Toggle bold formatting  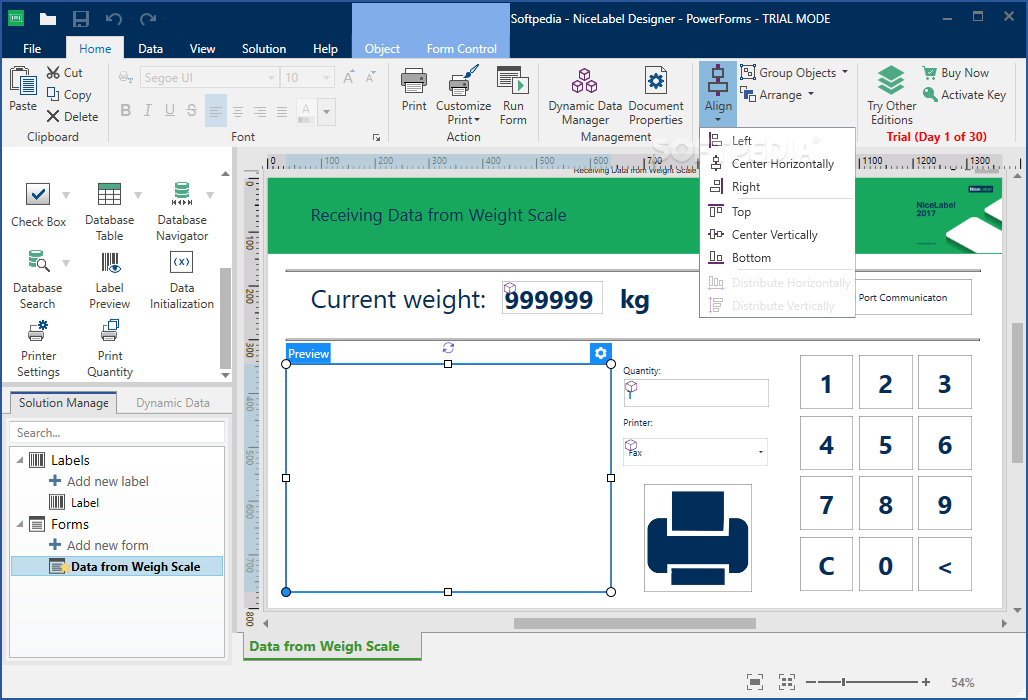125,111
